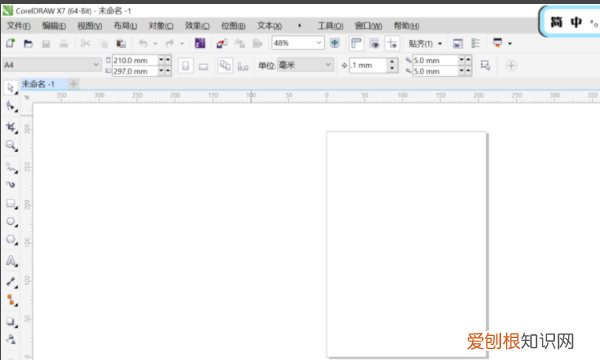Toggle Show rulers button
The height and width of the screenshot is (360, 600).
356,43
